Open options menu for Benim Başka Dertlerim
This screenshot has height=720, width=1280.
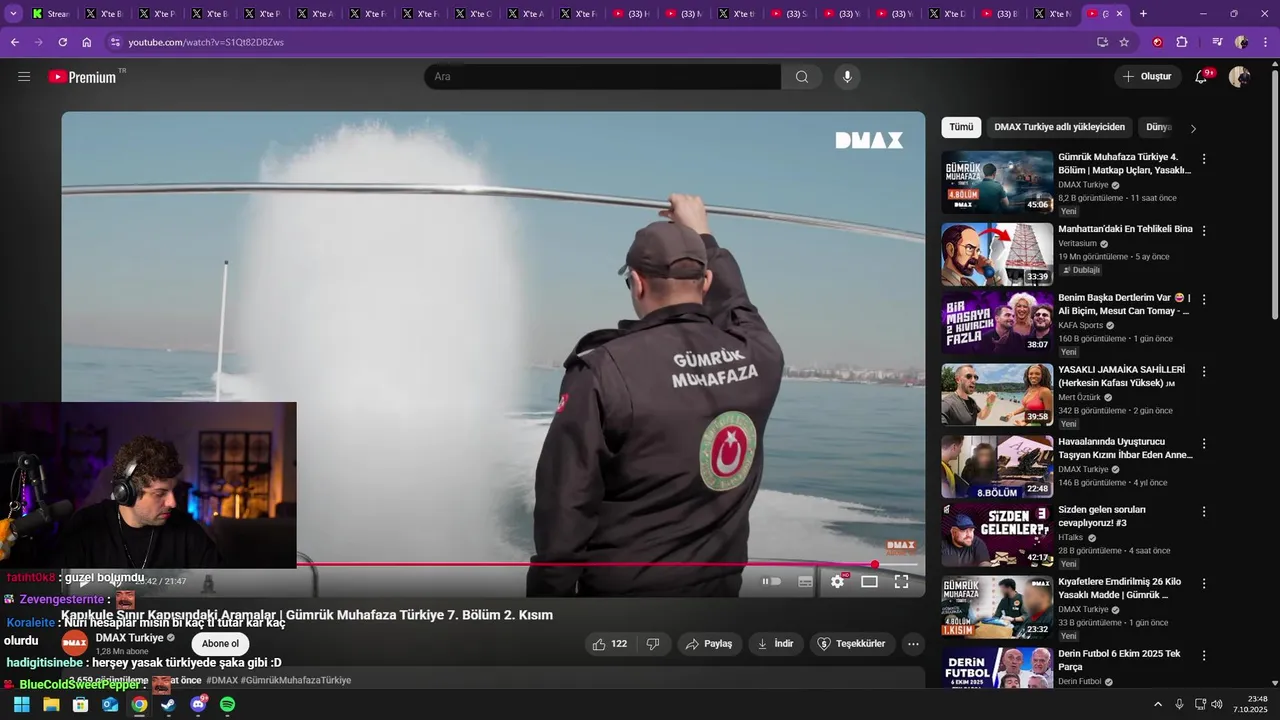[x=1204, y=299]
